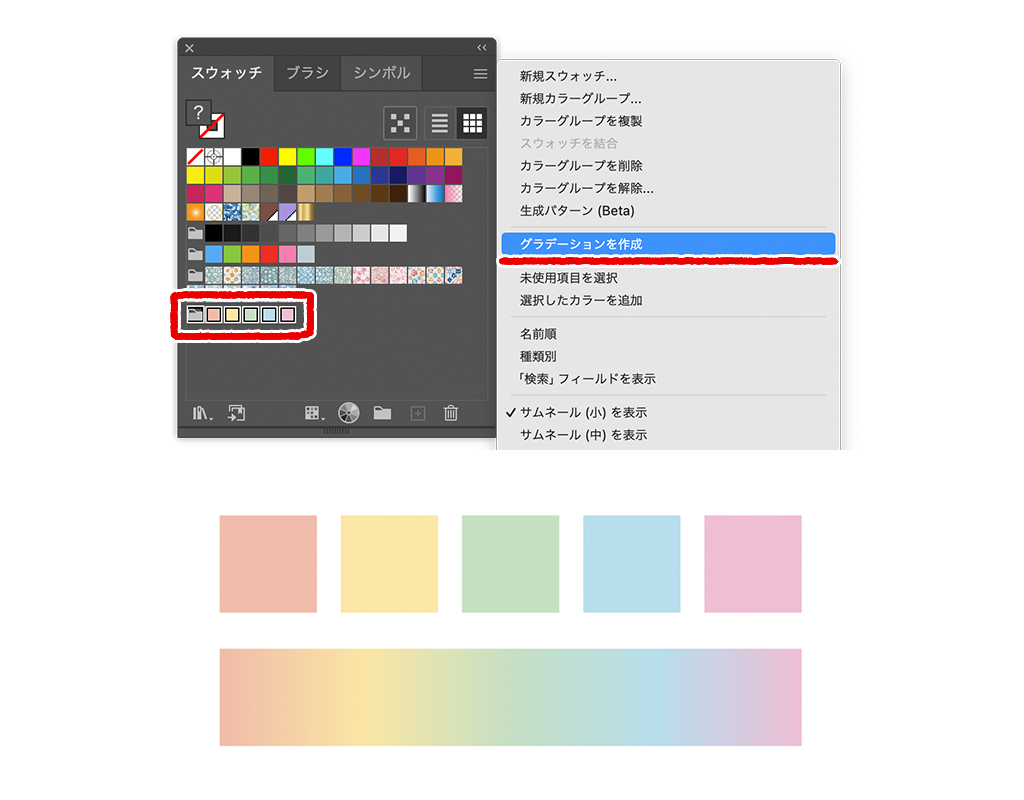The width and height of the screenshot is (1024, 800).
Task: Click the add selected swatch to library icon
Action: click(x=236, y=413)
